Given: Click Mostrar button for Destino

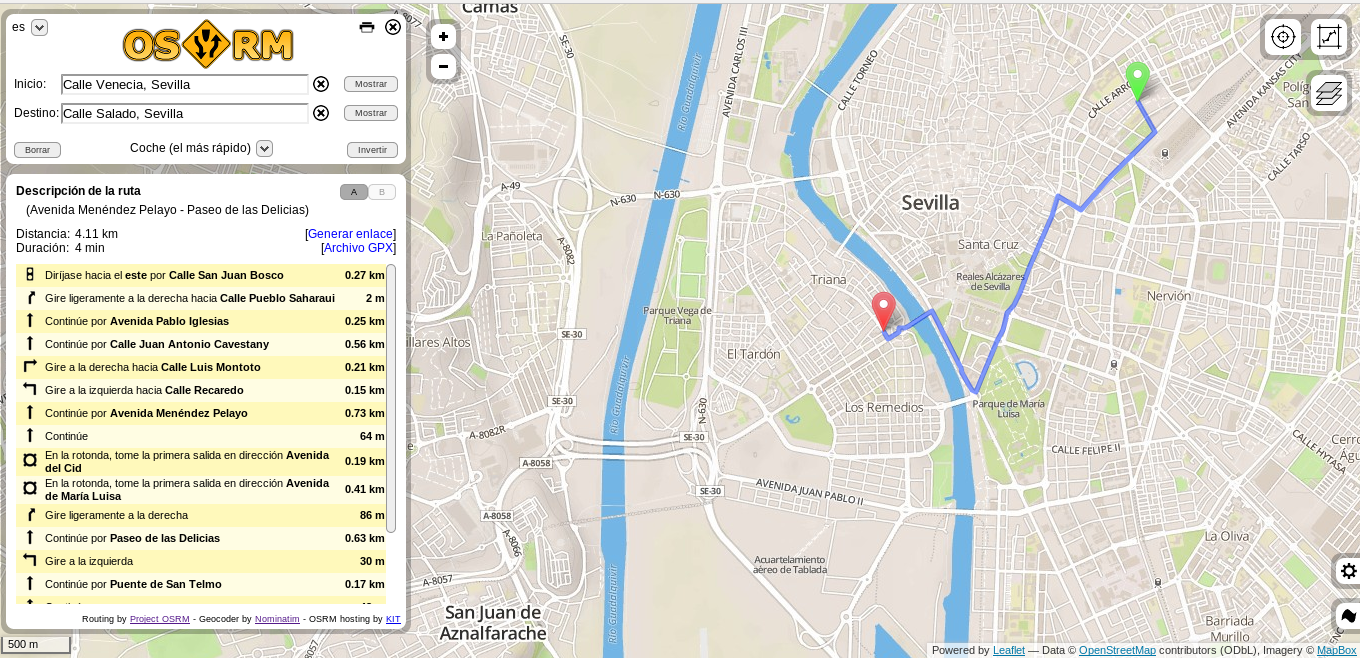Looking at the screenshot, I should coord(371,113).
